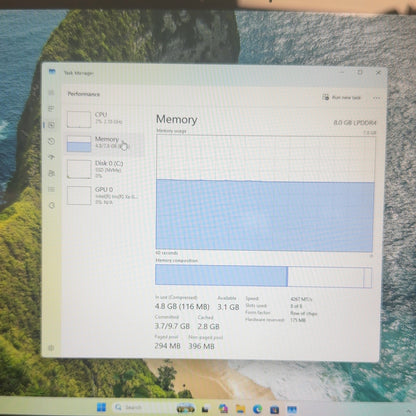Minimize the Task Manager window
Image resolution: width=416 pixels, height=416 pixels.
point(342,72)
